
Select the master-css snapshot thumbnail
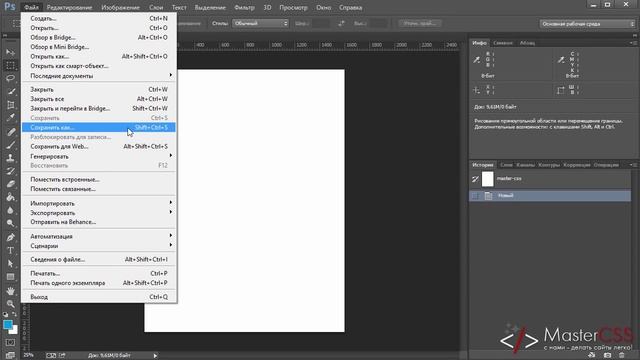[x=487, y=179]
